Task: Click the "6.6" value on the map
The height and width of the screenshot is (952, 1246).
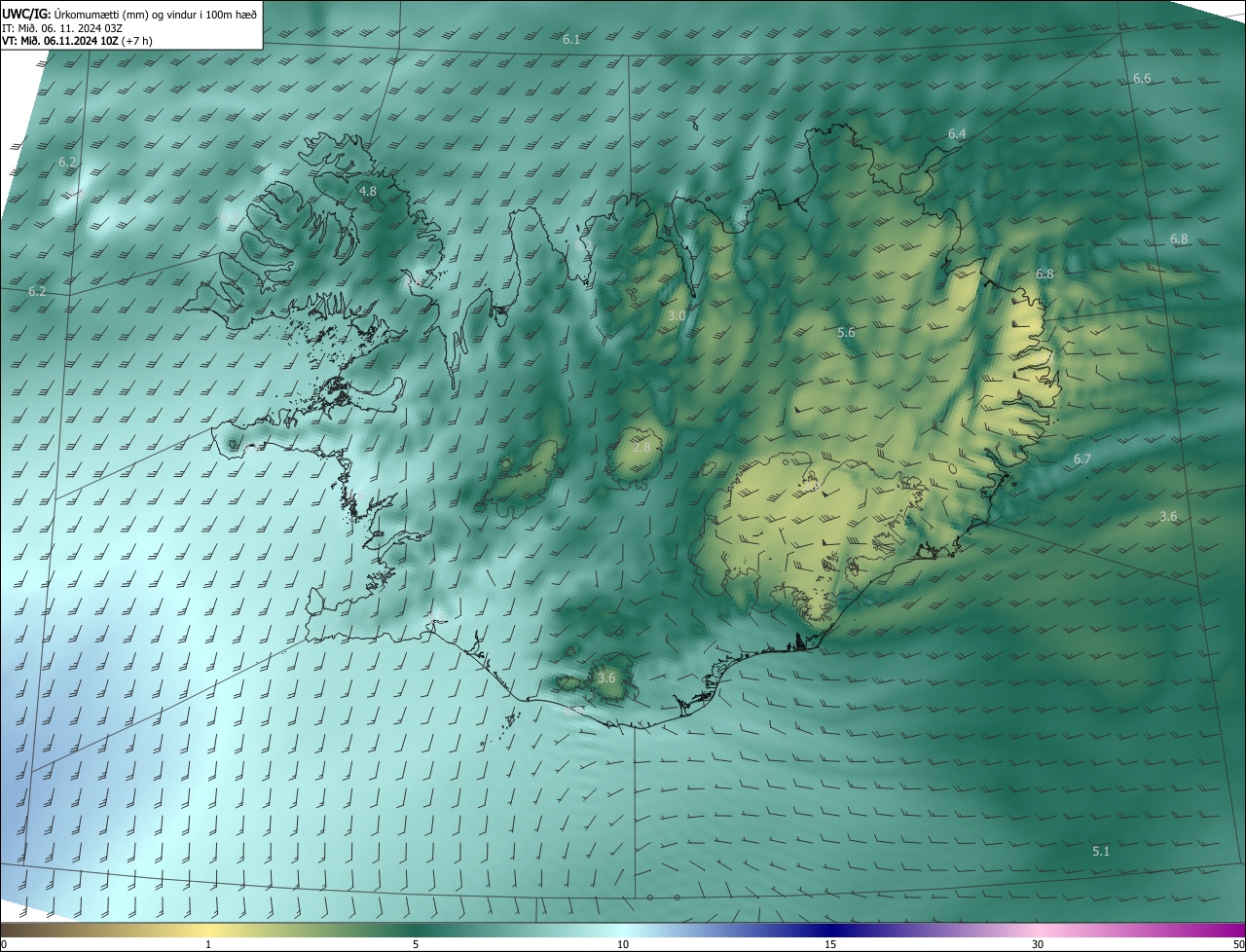Action: click(x=1142, y=78)
